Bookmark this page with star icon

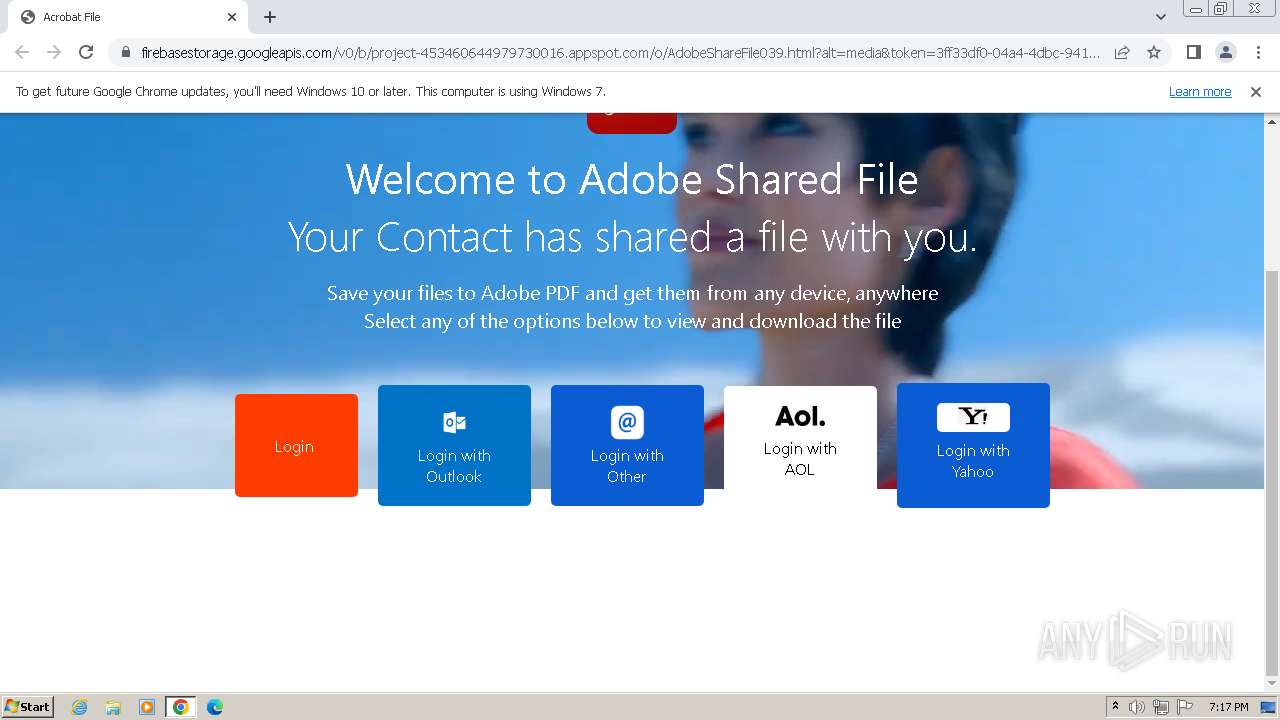(x=1154, y=52)
